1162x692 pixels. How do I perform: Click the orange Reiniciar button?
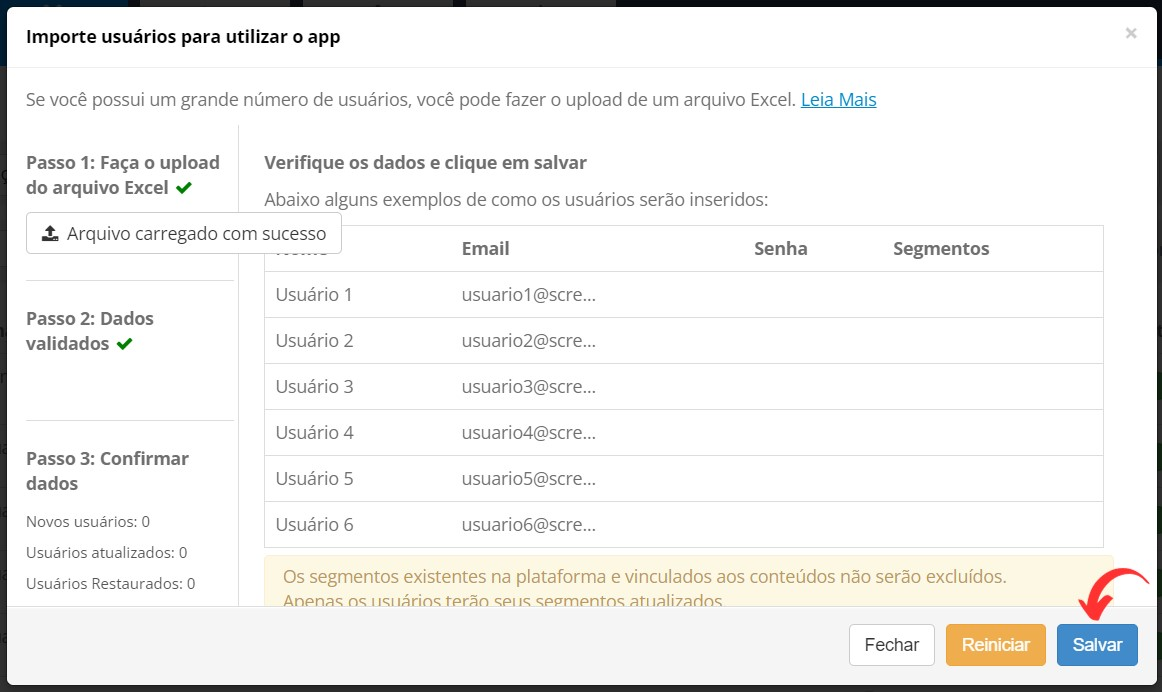tap(995, 645)
